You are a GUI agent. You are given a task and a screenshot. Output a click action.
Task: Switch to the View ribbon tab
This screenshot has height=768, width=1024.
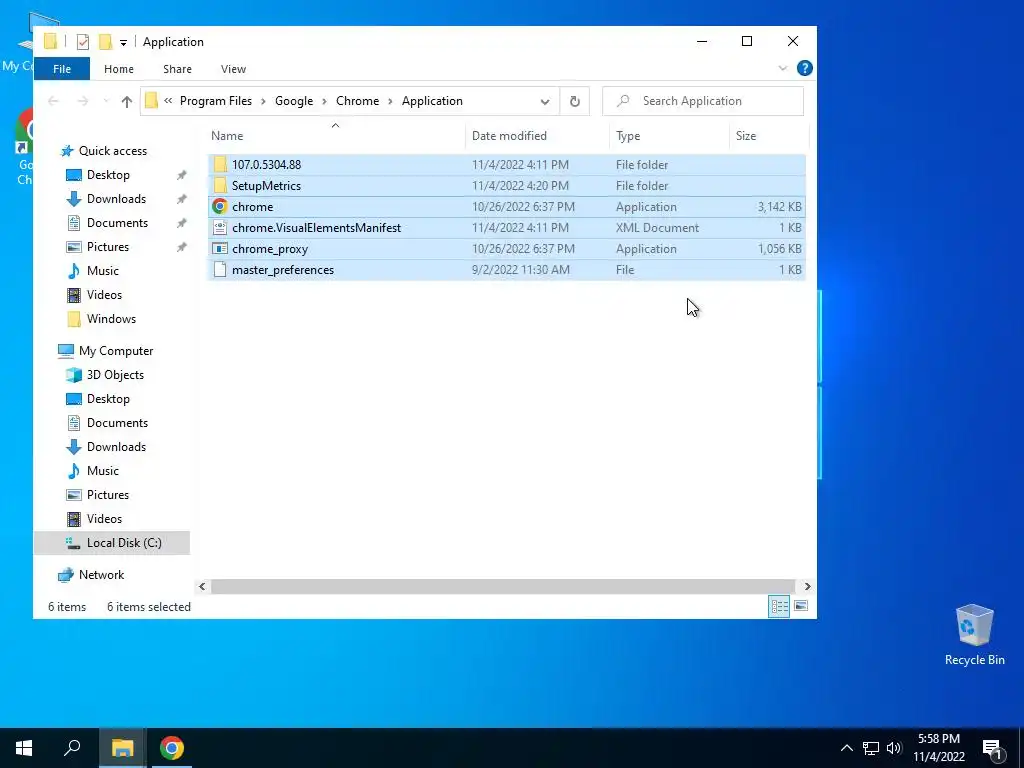click(233, 69)
